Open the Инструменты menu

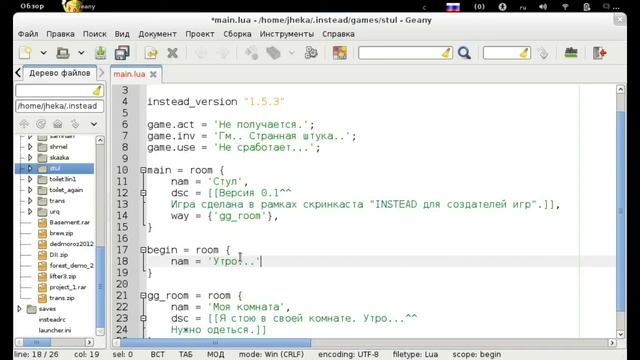(x=287, y=34)
